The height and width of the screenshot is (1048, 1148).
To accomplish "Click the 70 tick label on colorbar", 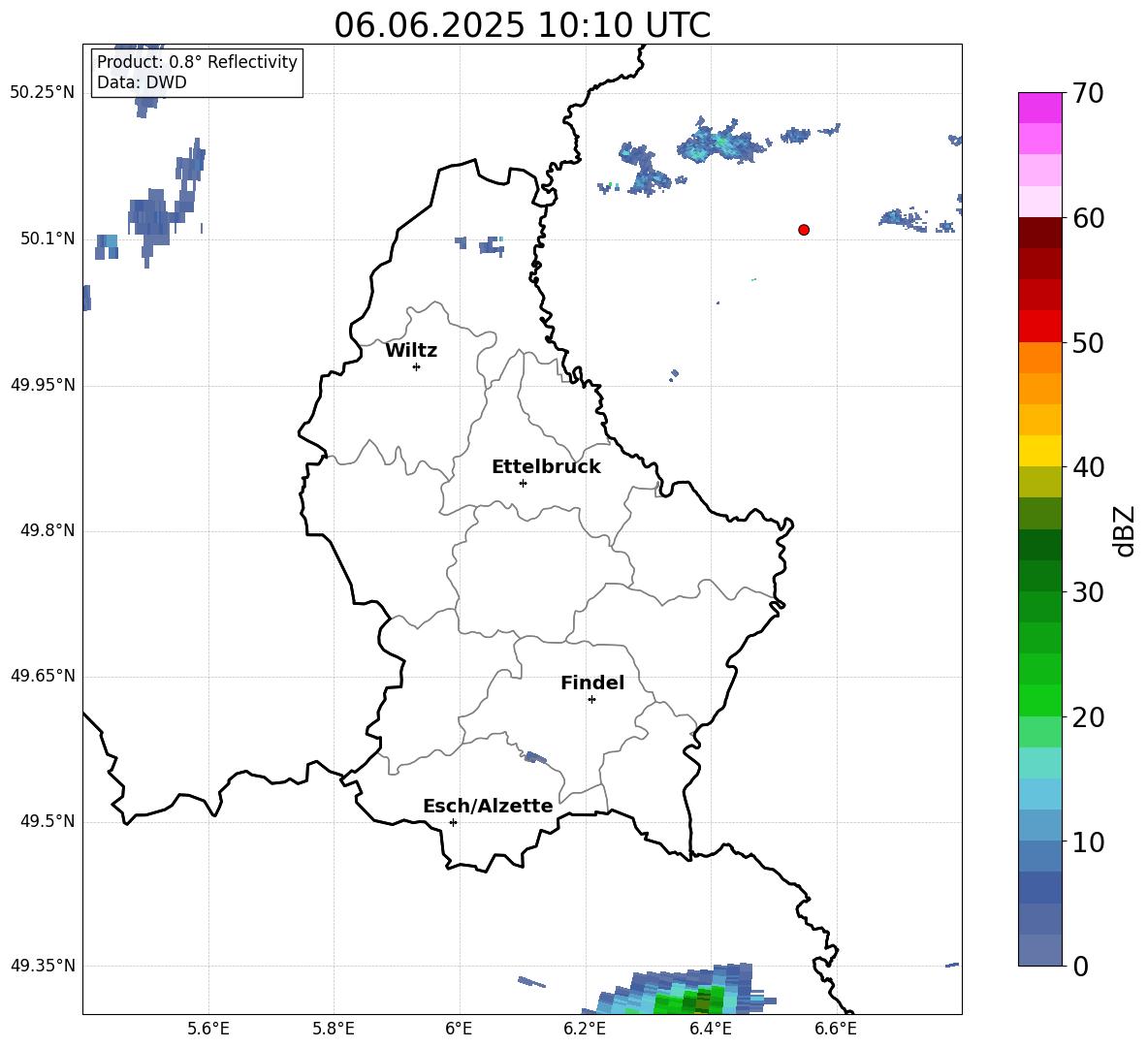I will [1088, 94].
